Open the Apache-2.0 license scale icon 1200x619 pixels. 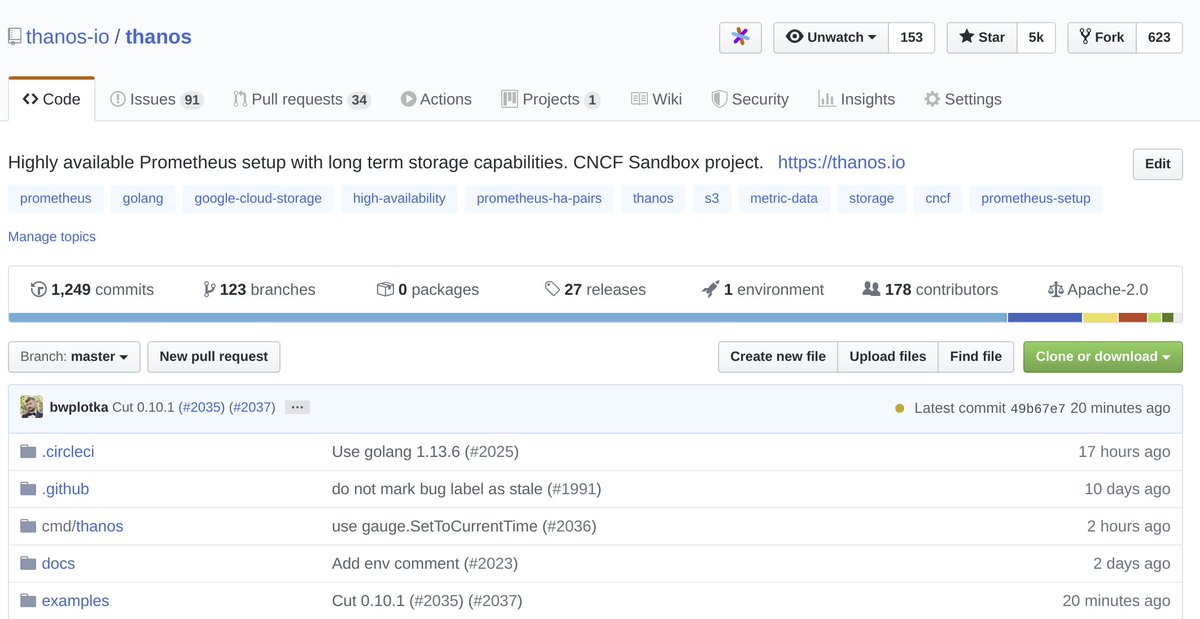1056,289
